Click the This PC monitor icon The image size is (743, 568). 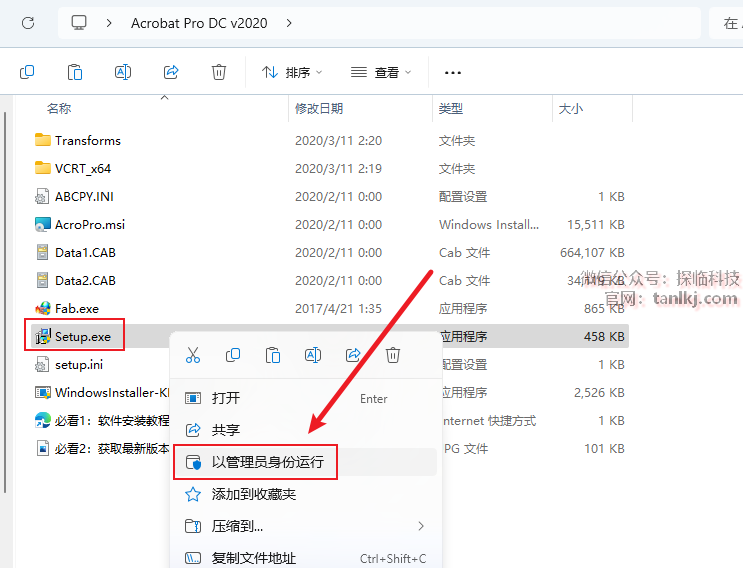pyautogui.click(x=79, y=23)
